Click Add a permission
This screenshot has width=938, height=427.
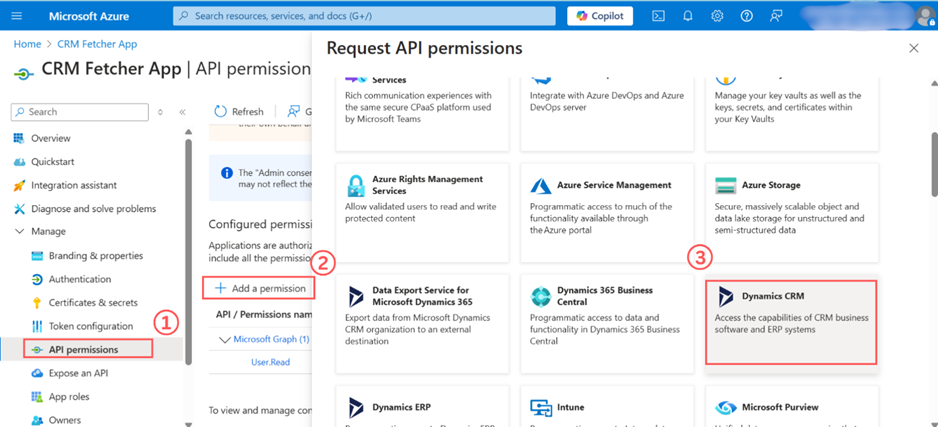tap(260, 288)
